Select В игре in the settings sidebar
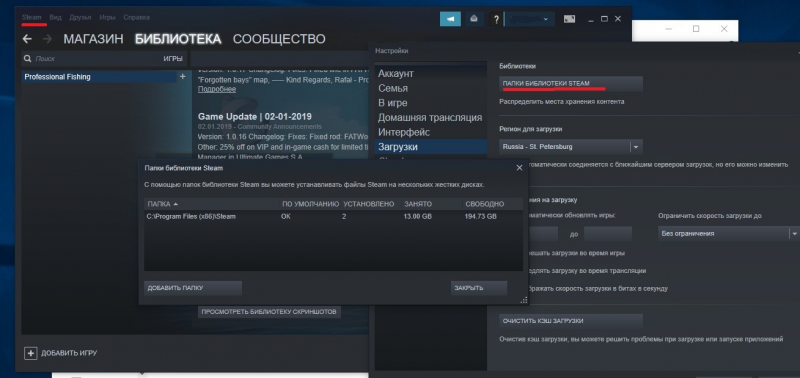This screenshot has width=800, height=378. point(392,103)
